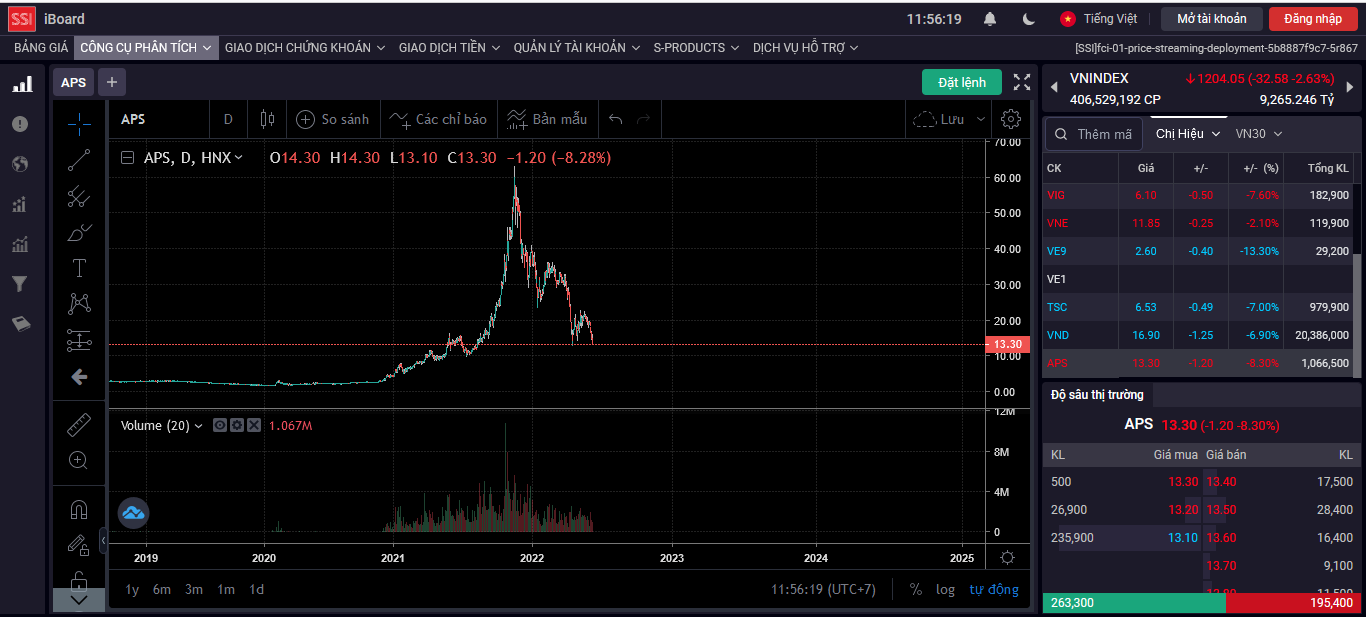Image resolution: width=1366 pixels, height=617 pixels.
Task: Change the D interval timeframe
Action: coord(228,119)
